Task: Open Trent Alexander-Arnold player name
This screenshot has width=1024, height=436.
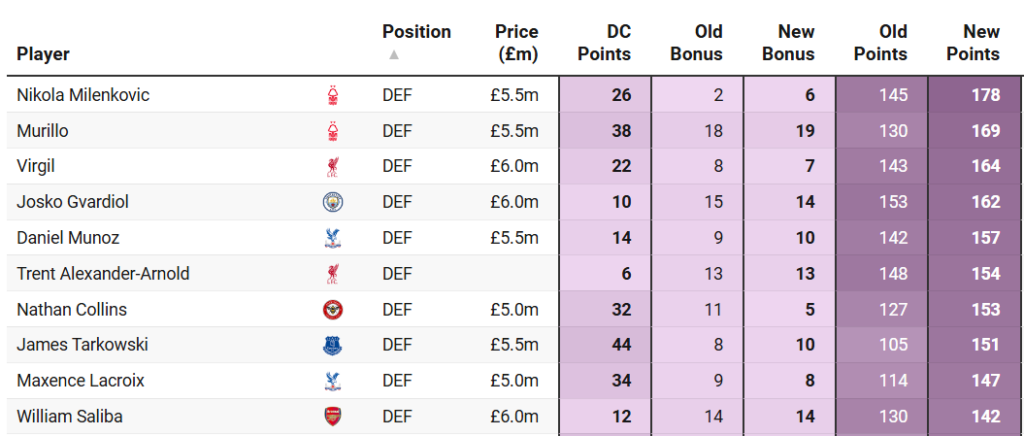Action: coord(103,274)
